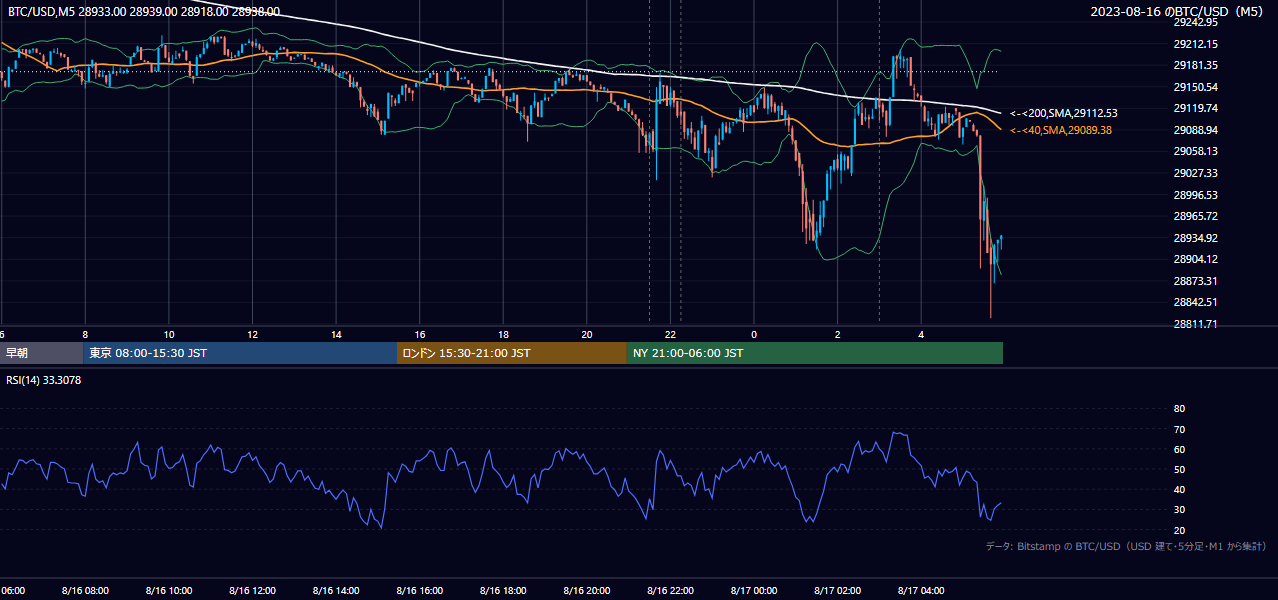Screen dimensions: 1278x600
Task: Click the 8/16 12:00 time label
Action: pyautogui.click(x=252, y=591)
